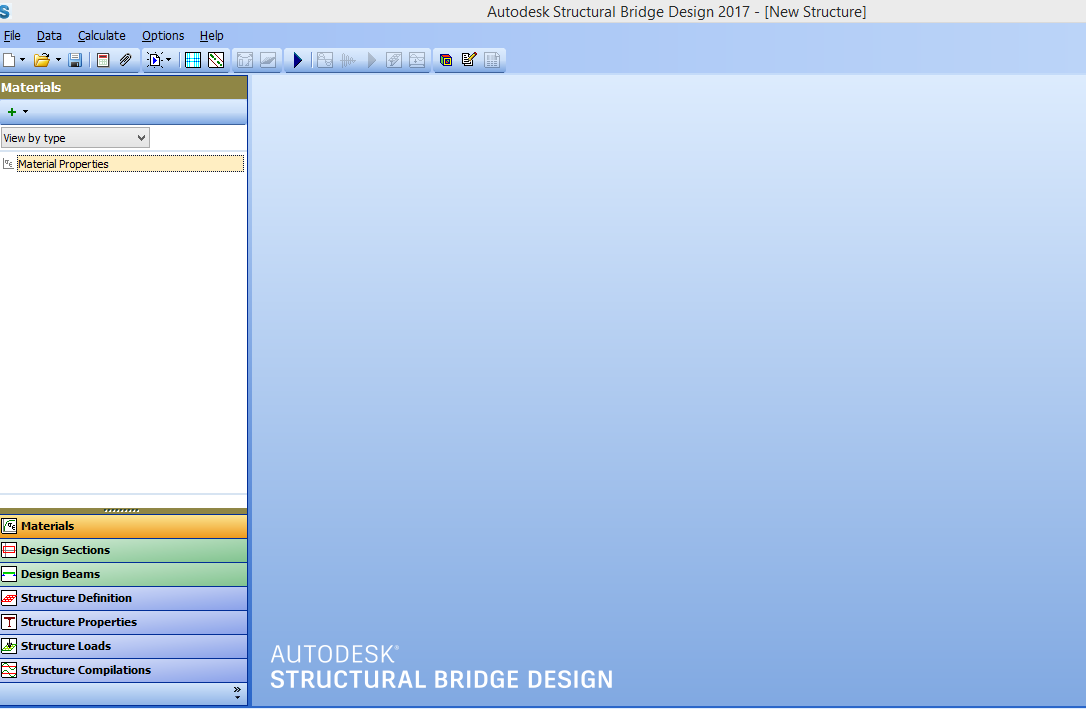Image resolution: width=1086 pixels, height=709 pixels.
Task: Click the greyed 3D grid results icon
Action: 394,60
